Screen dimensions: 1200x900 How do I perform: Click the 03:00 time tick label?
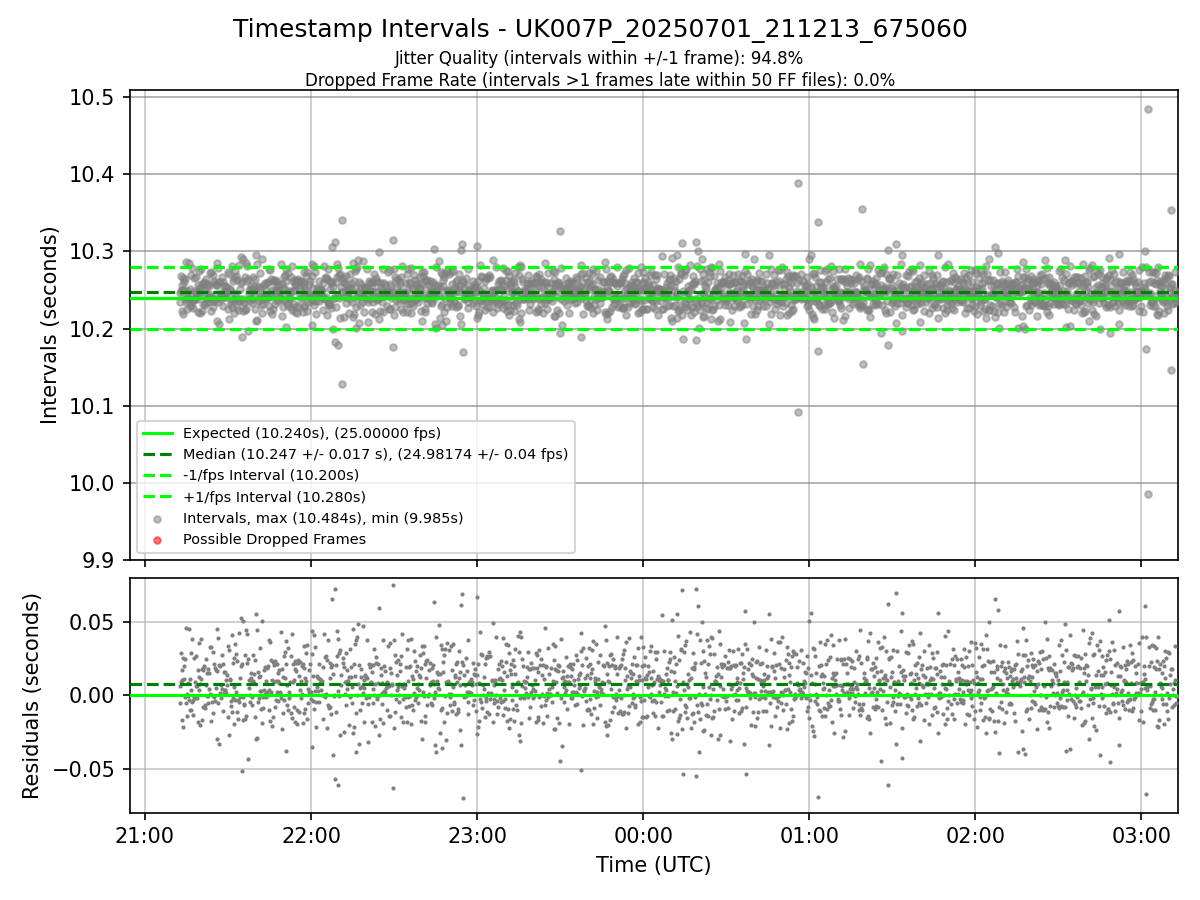1141,834
